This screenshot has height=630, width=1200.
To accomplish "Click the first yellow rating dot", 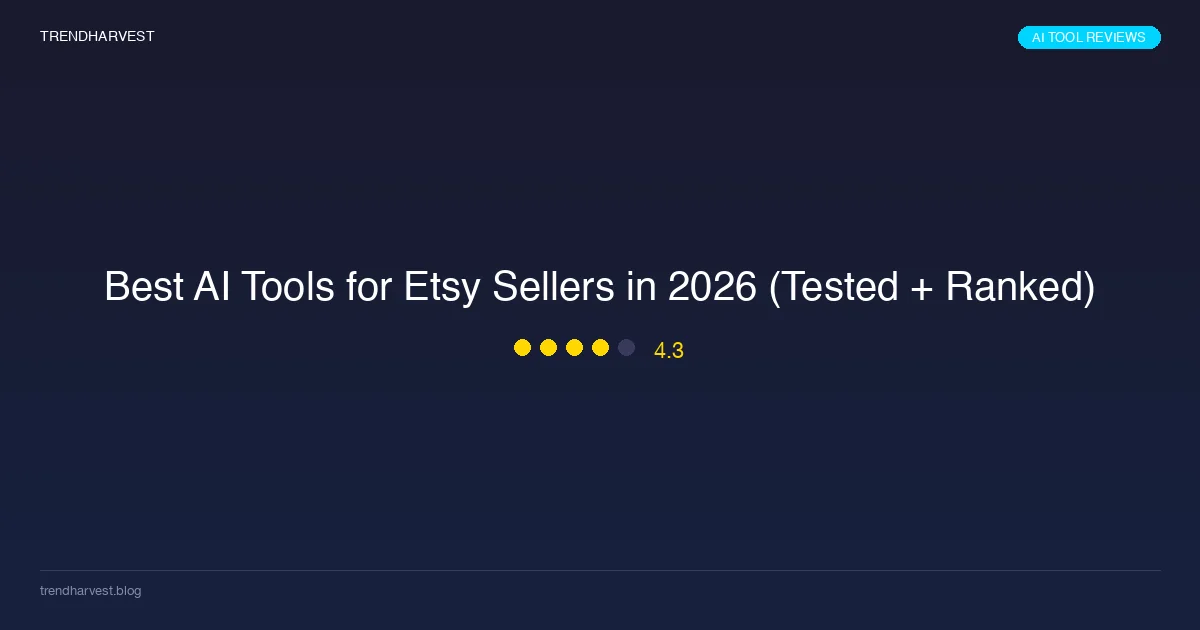I will [522, 348].
